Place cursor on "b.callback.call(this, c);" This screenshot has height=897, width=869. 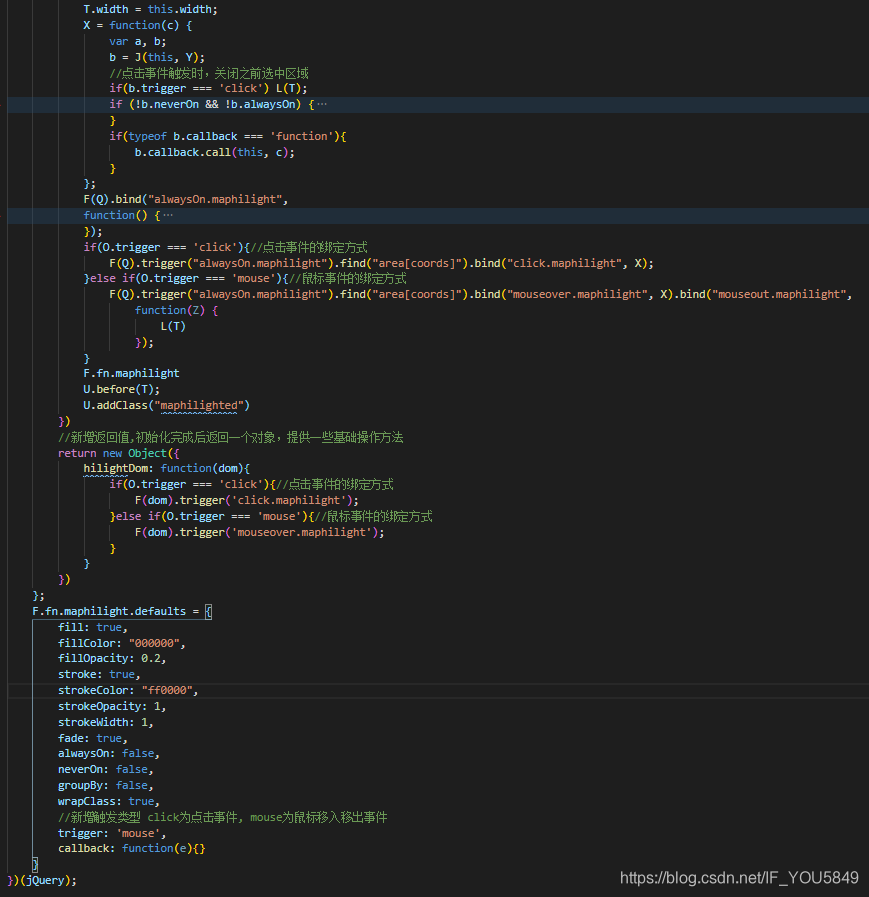[215, 152]
